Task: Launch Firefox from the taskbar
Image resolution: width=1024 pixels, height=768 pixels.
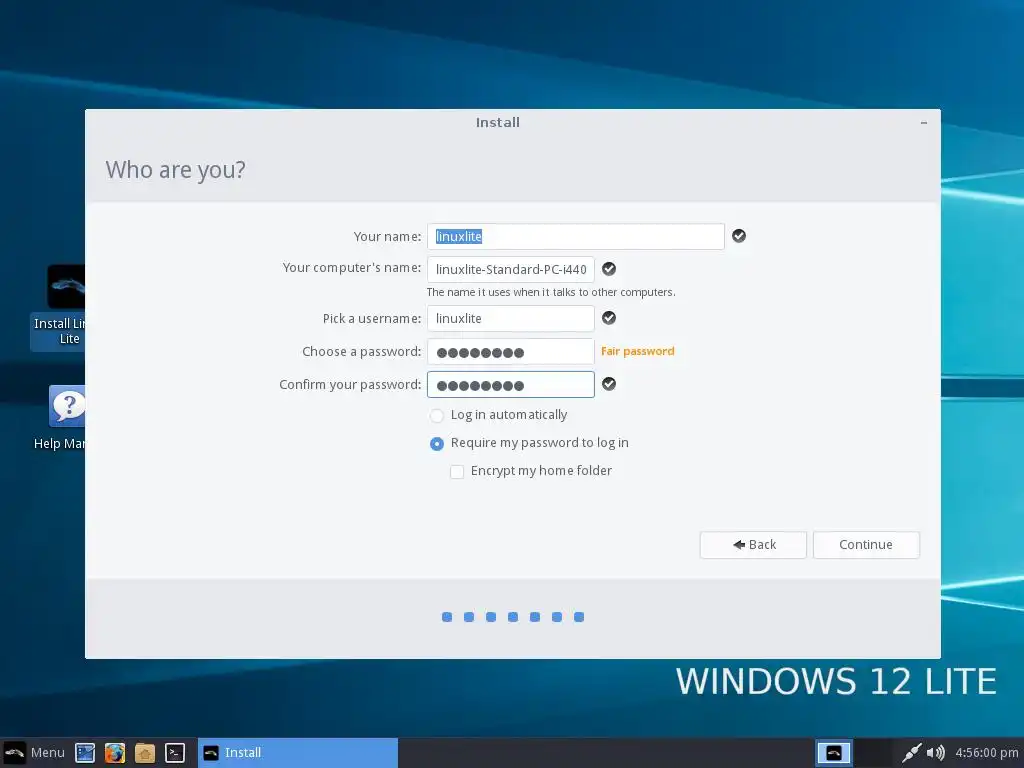Action: [x=115, y=753]
